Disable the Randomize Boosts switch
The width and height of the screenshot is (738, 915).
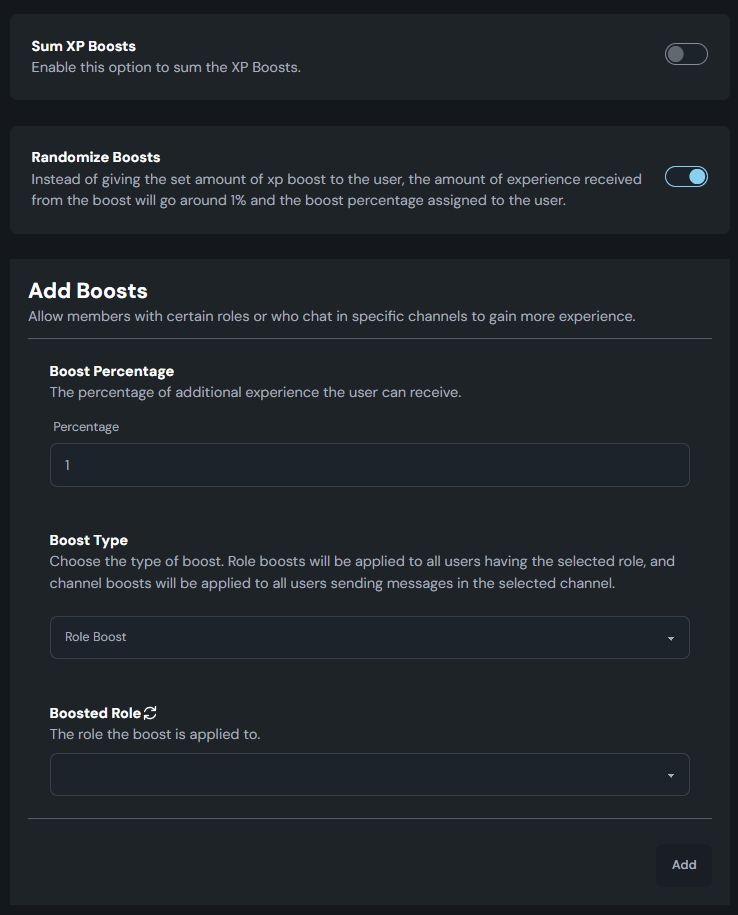click(686, 177)
